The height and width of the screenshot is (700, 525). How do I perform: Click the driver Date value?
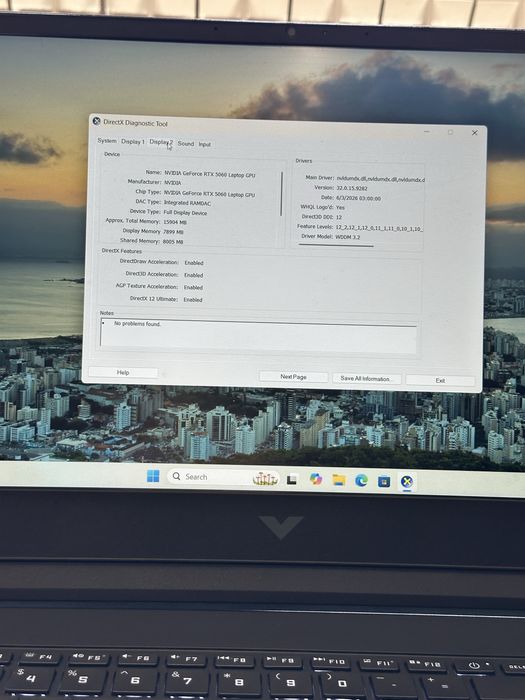point(358,198)
